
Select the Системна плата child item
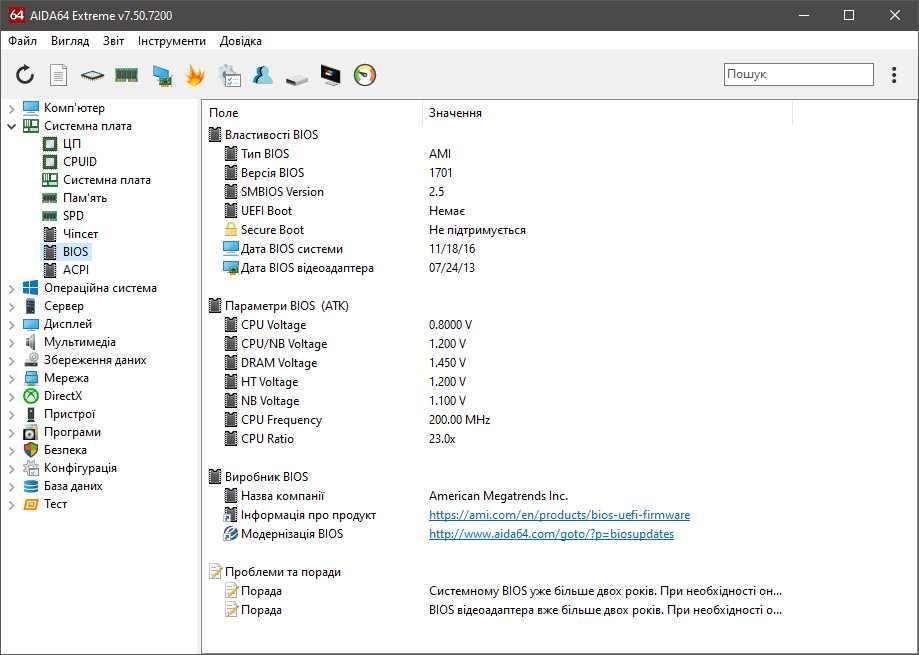click(107, 180)
